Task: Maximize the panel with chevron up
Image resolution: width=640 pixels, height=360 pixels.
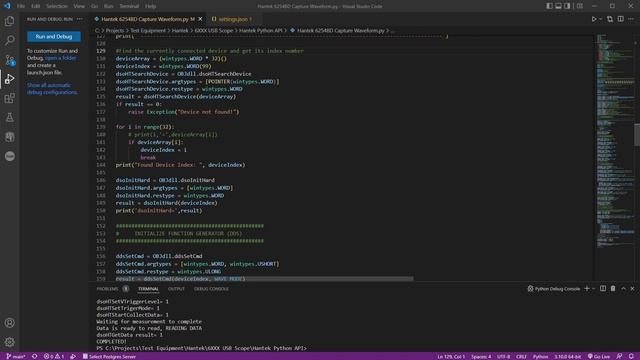Action: click(623, 289)
